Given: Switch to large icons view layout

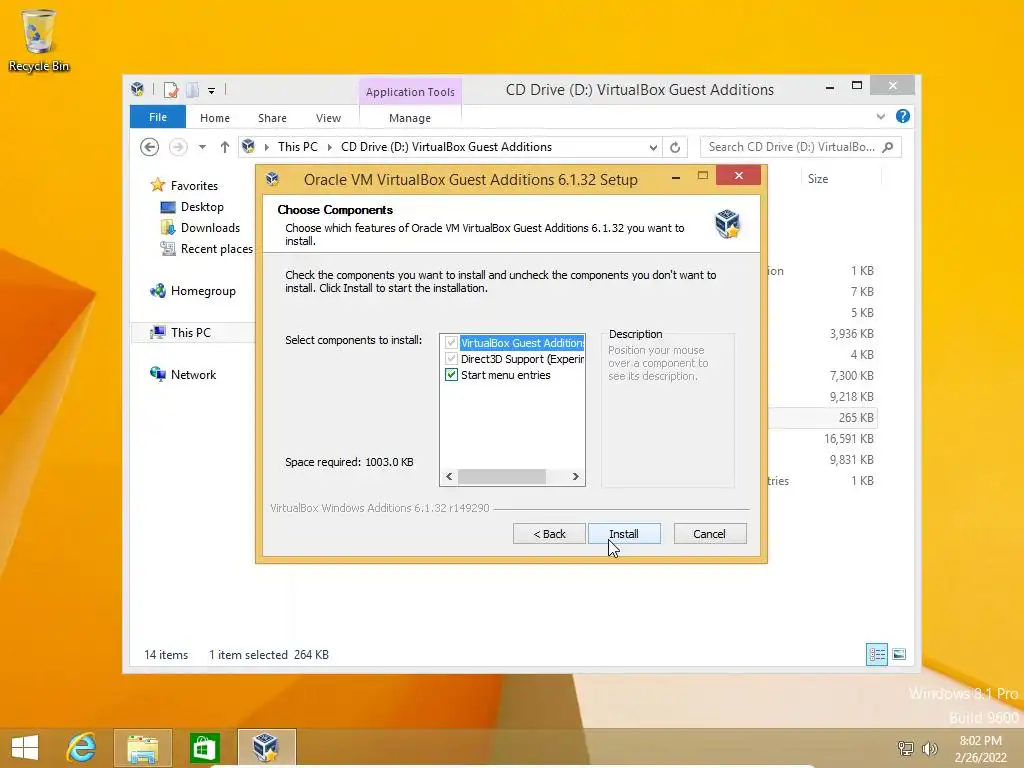Looking at the screenshot, I should [899, 654].
